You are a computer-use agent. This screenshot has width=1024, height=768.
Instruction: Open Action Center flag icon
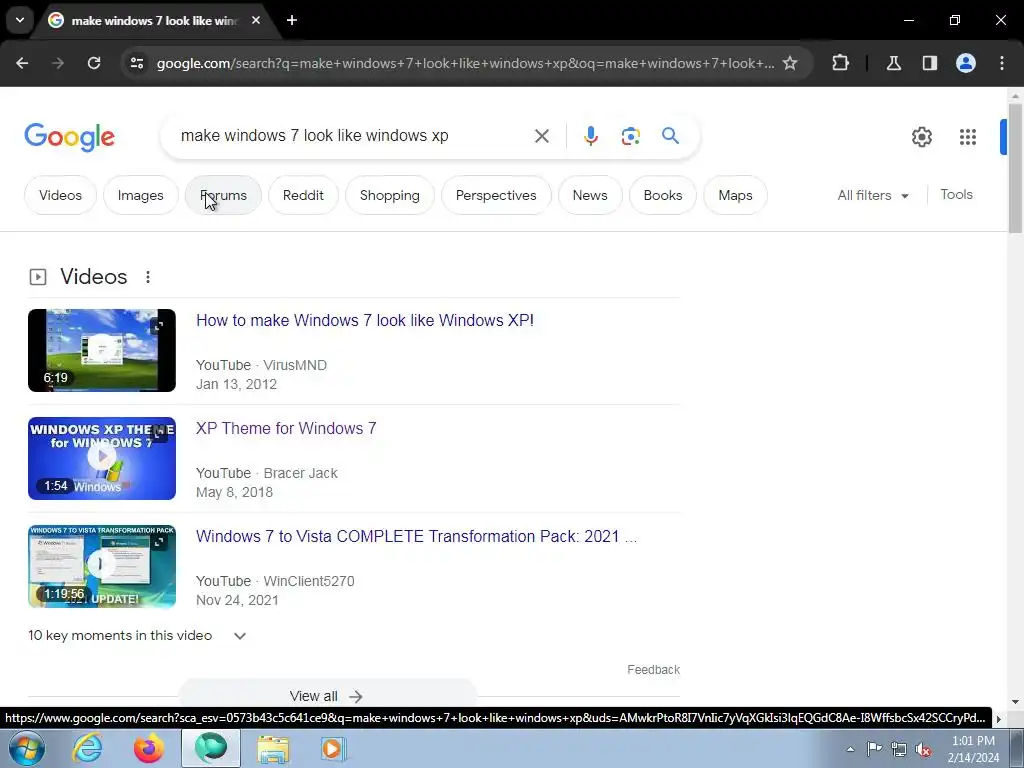click(x=874, y=749)
